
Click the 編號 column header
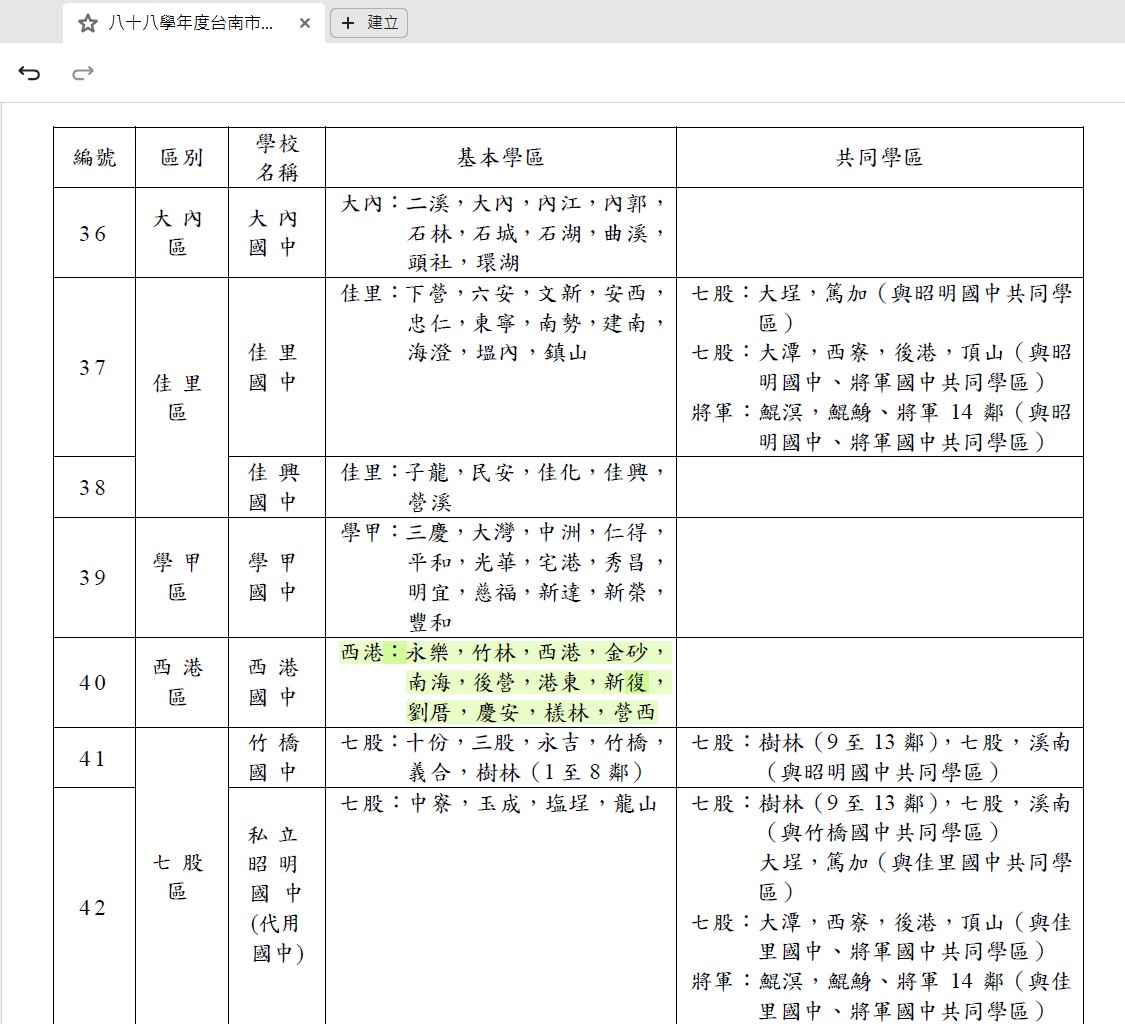[x=94, y=157]
